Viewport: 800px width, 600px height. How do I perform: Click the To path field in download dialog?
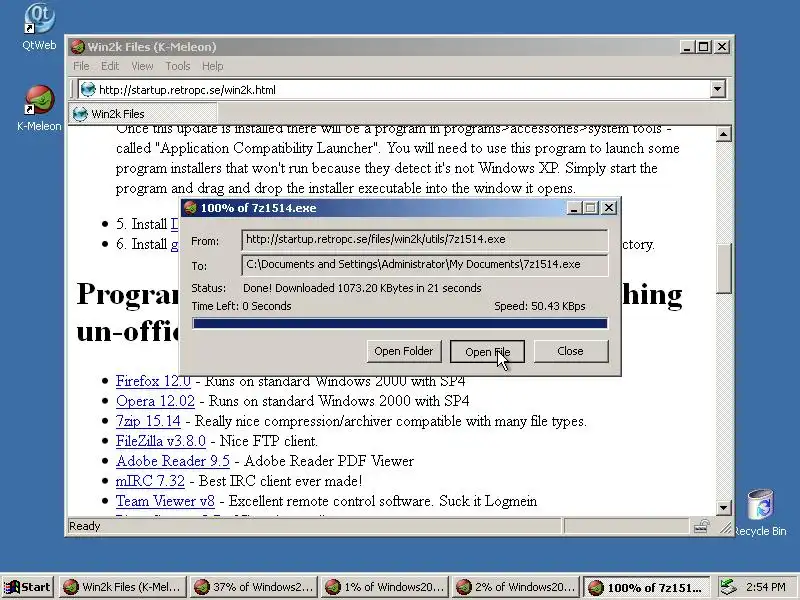coord(425,265)
